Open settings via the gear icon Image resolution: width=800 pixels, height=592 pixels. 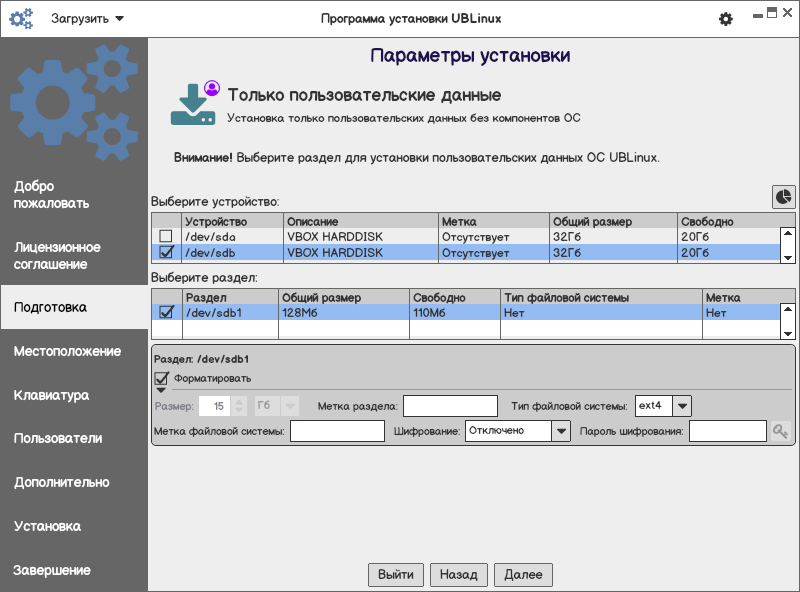726,19
